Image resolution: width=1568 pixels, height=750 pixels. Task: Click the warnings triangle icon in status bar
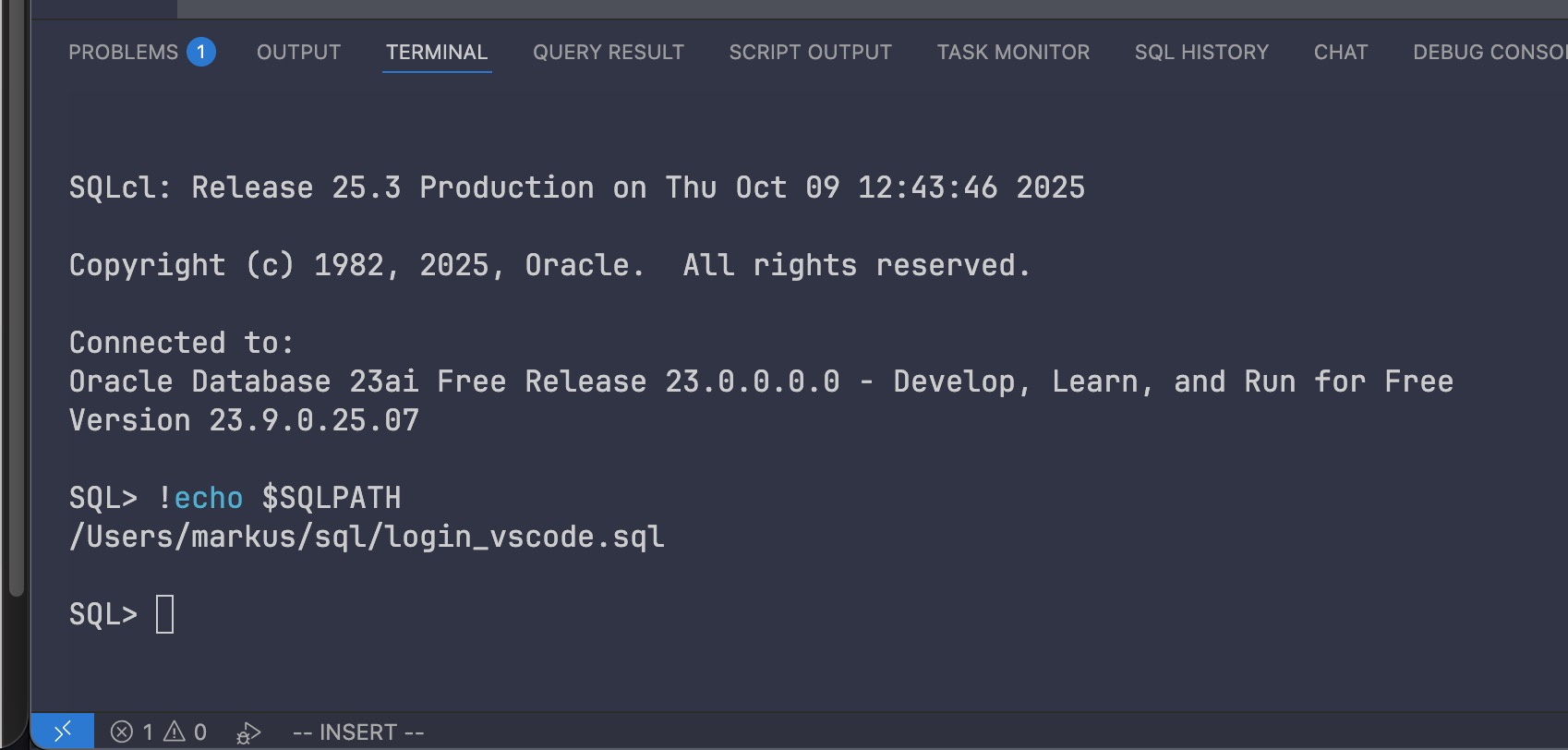click(175, 732)
